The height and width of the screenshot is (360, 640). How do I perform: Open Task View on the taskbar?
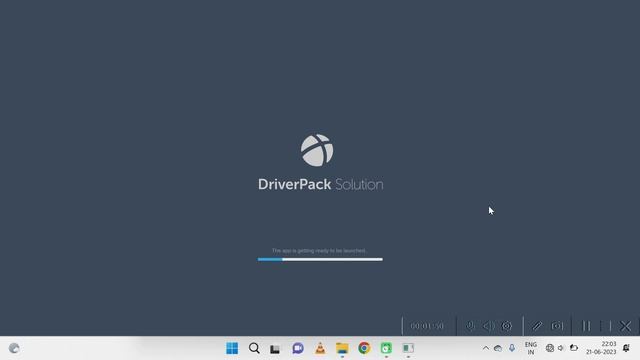pos(275,349)
